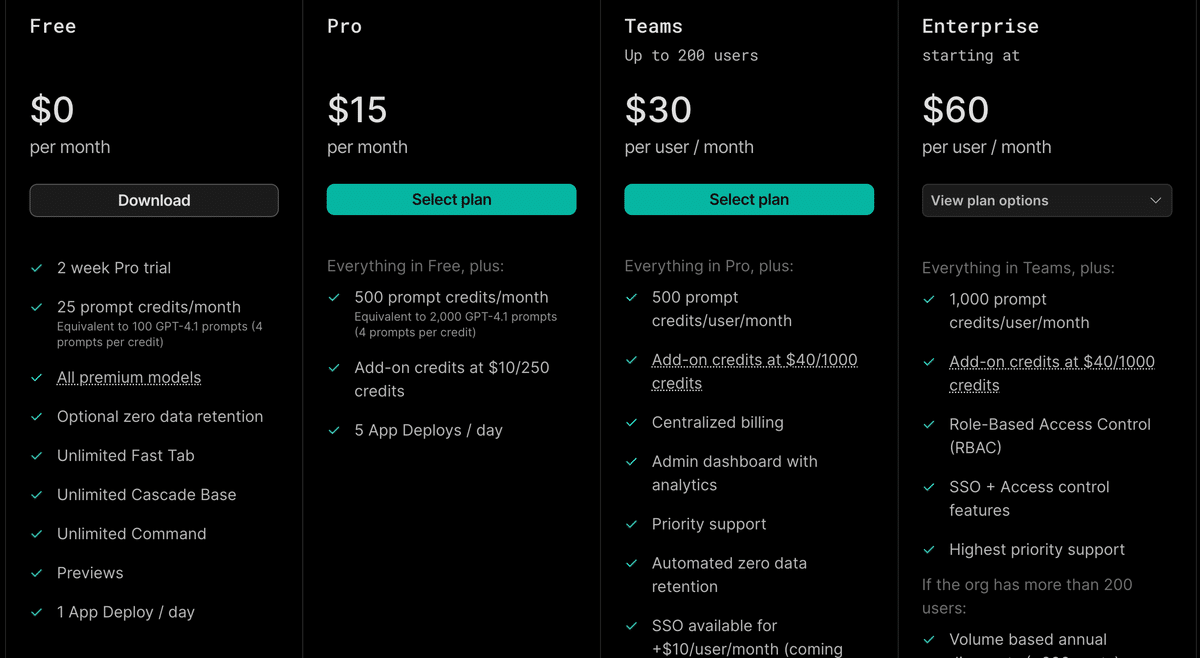Click the Enterprise plan heading
Screen dimensions: 1200x658
point(980,27)
